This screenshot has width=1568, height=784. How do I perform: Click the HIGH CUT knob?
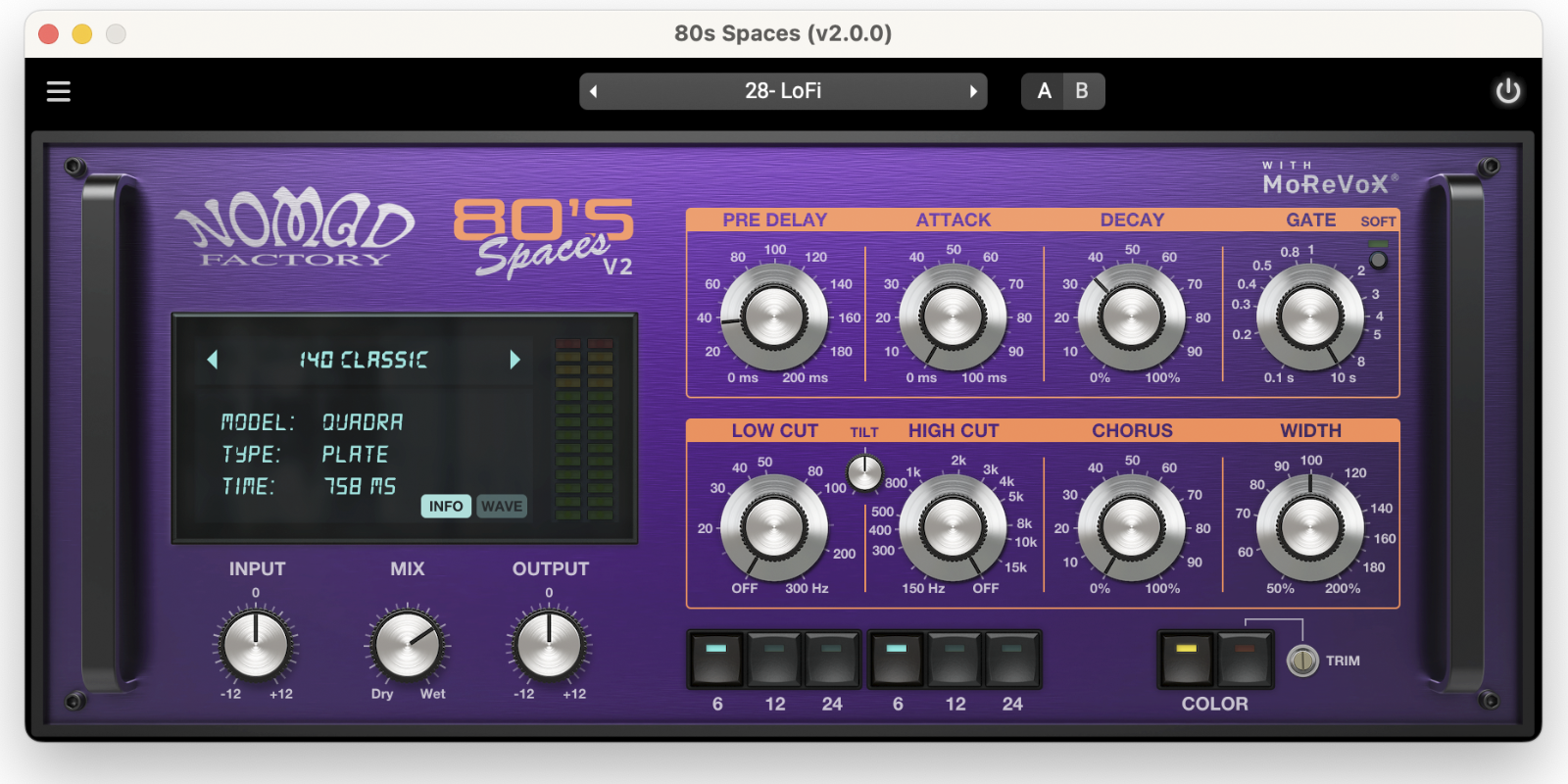(x=953, y=528)
